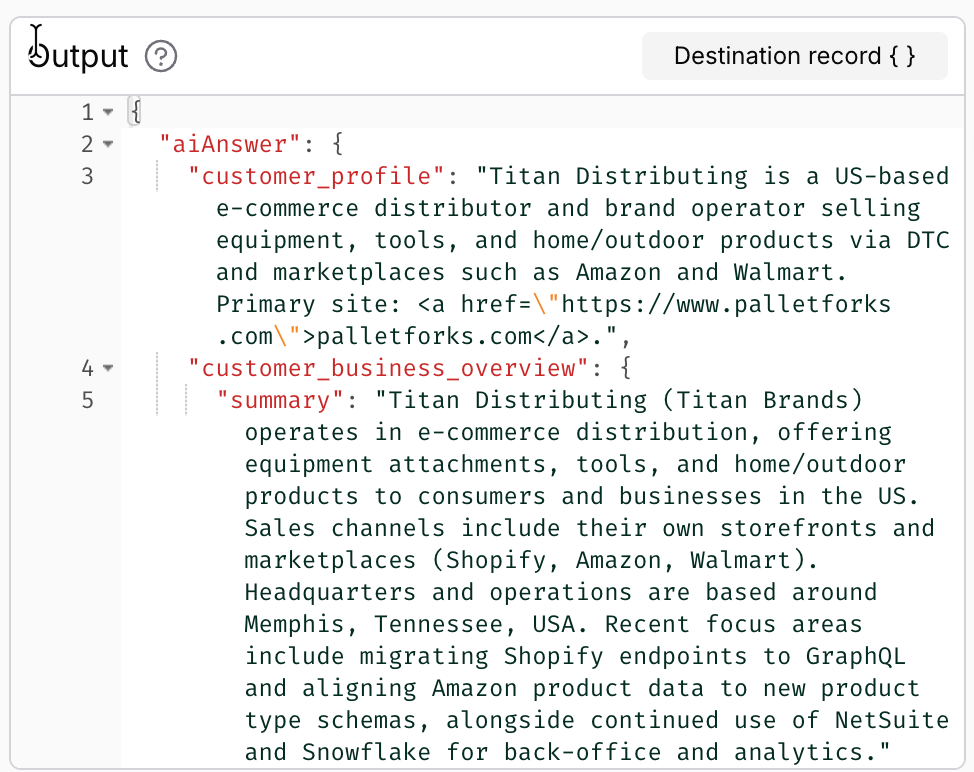Click the text "and Snowflake for back-office"
974x772 pixels.
pyautogui.click(x=453, y=752)
